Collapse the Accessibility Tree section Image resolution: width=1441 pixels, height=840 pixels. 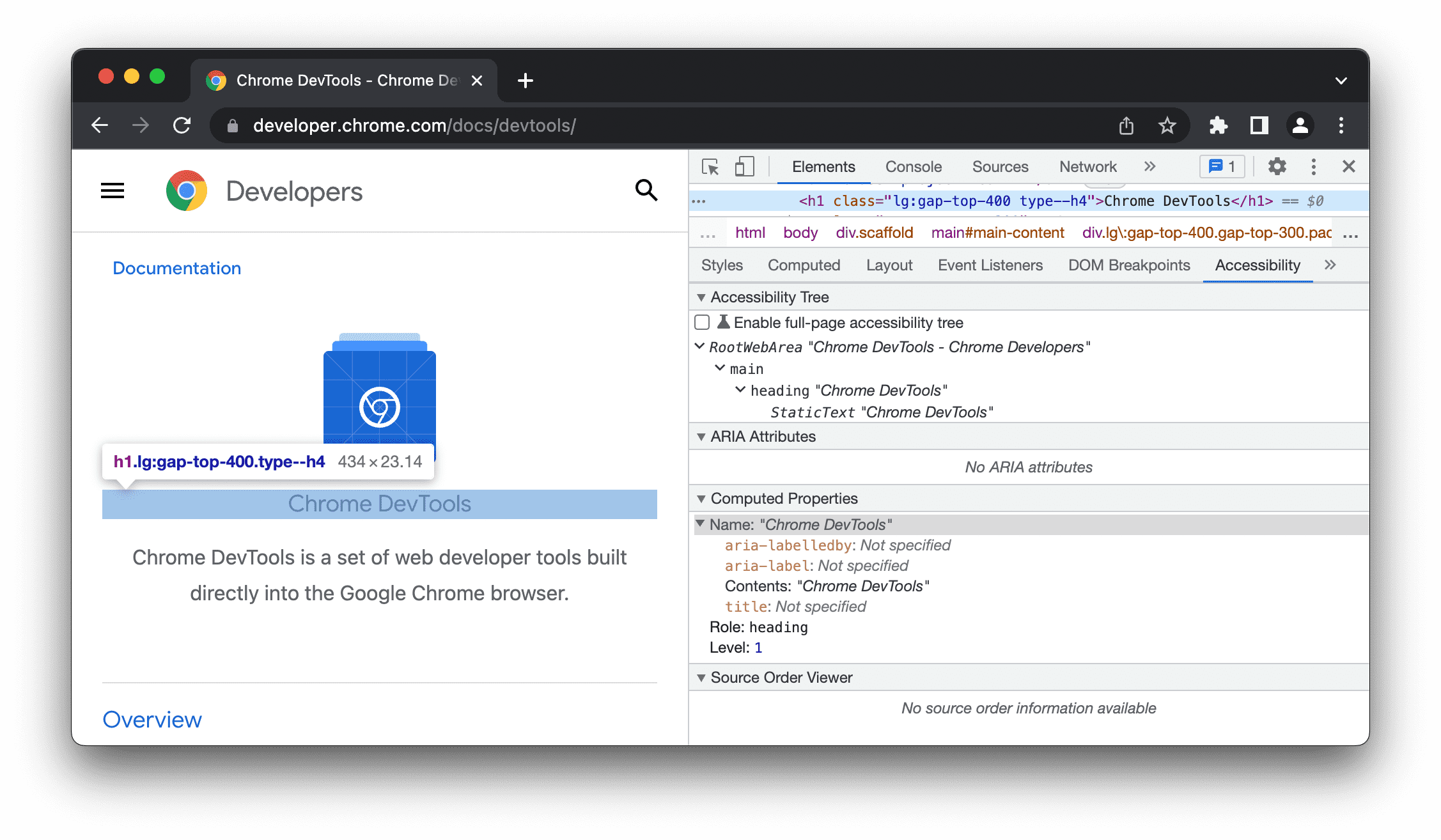(700, 297)
